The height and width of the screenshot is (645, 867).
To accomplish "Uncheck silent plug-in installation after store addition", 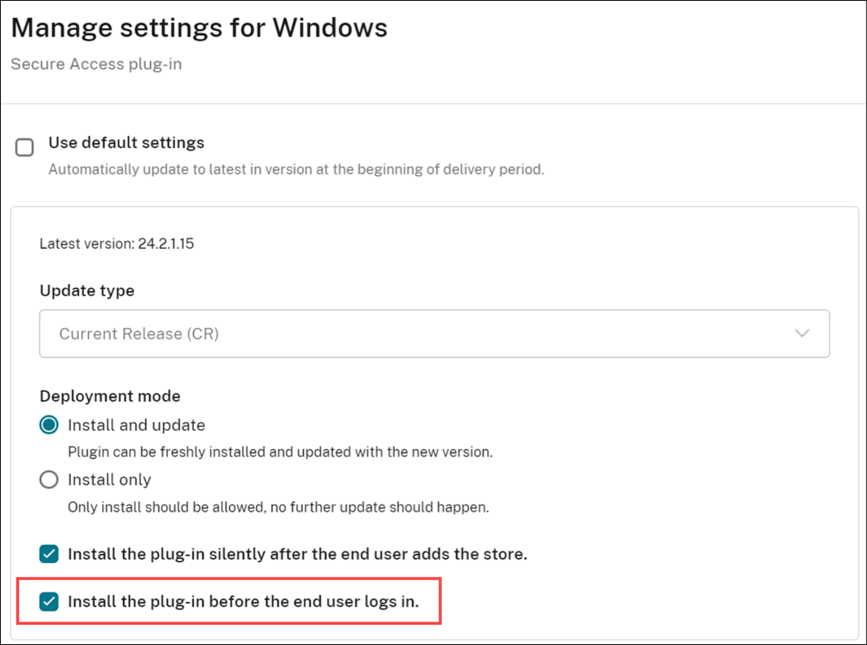I will (x=47, y=553).
